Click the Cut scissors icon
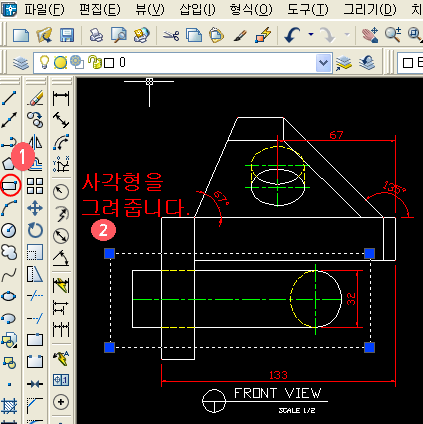The image size is (423, 424). [171, 35]
